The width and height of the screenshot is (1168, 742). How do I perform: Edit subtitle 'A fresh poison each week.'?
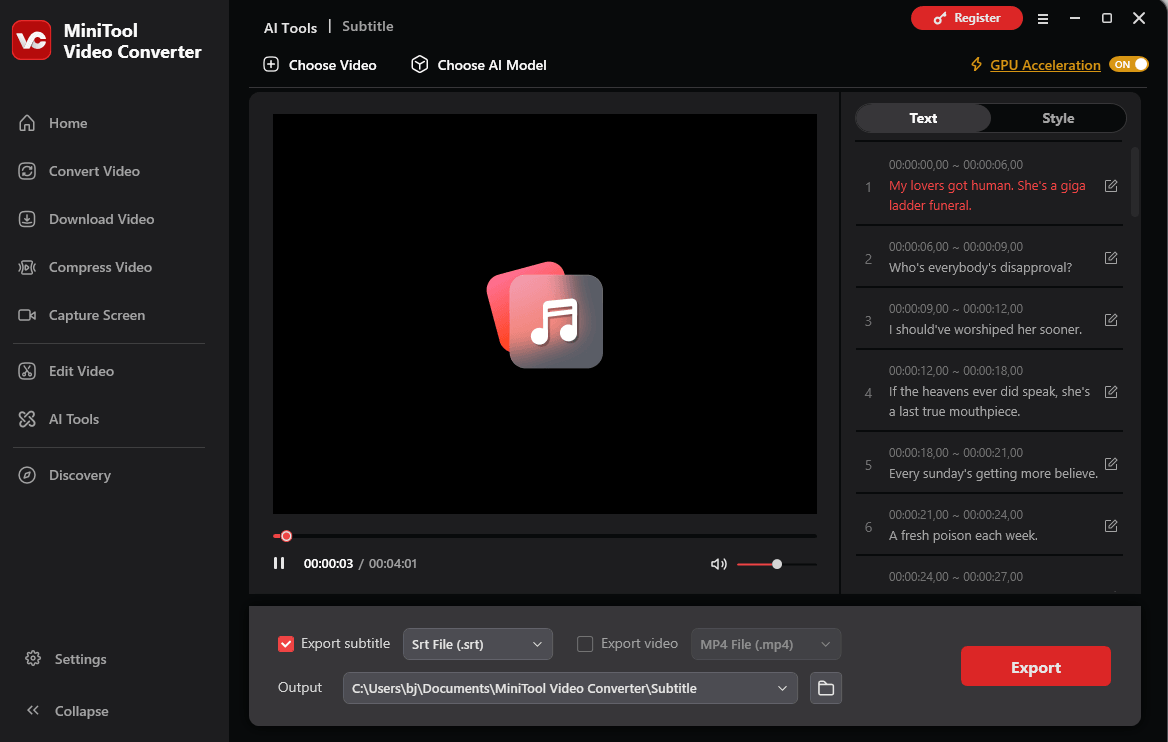(1111, 527)
